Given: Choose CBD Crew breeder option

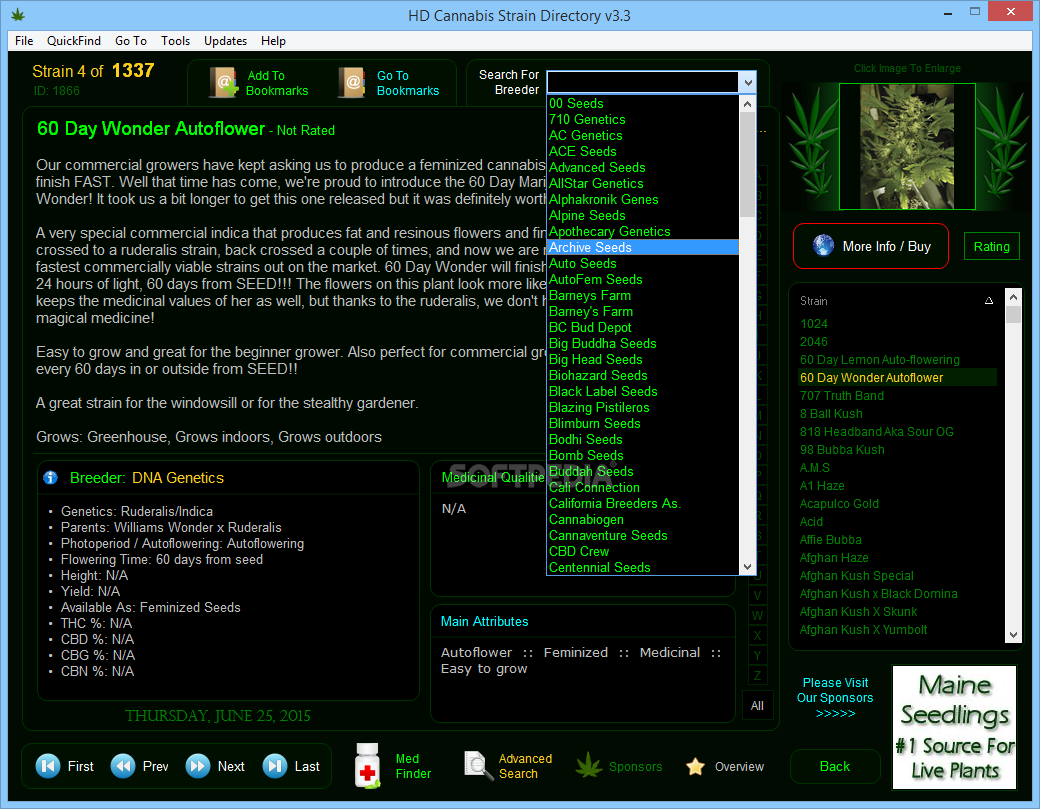Looking at the screenshot, I should click(x=642, y=551).
